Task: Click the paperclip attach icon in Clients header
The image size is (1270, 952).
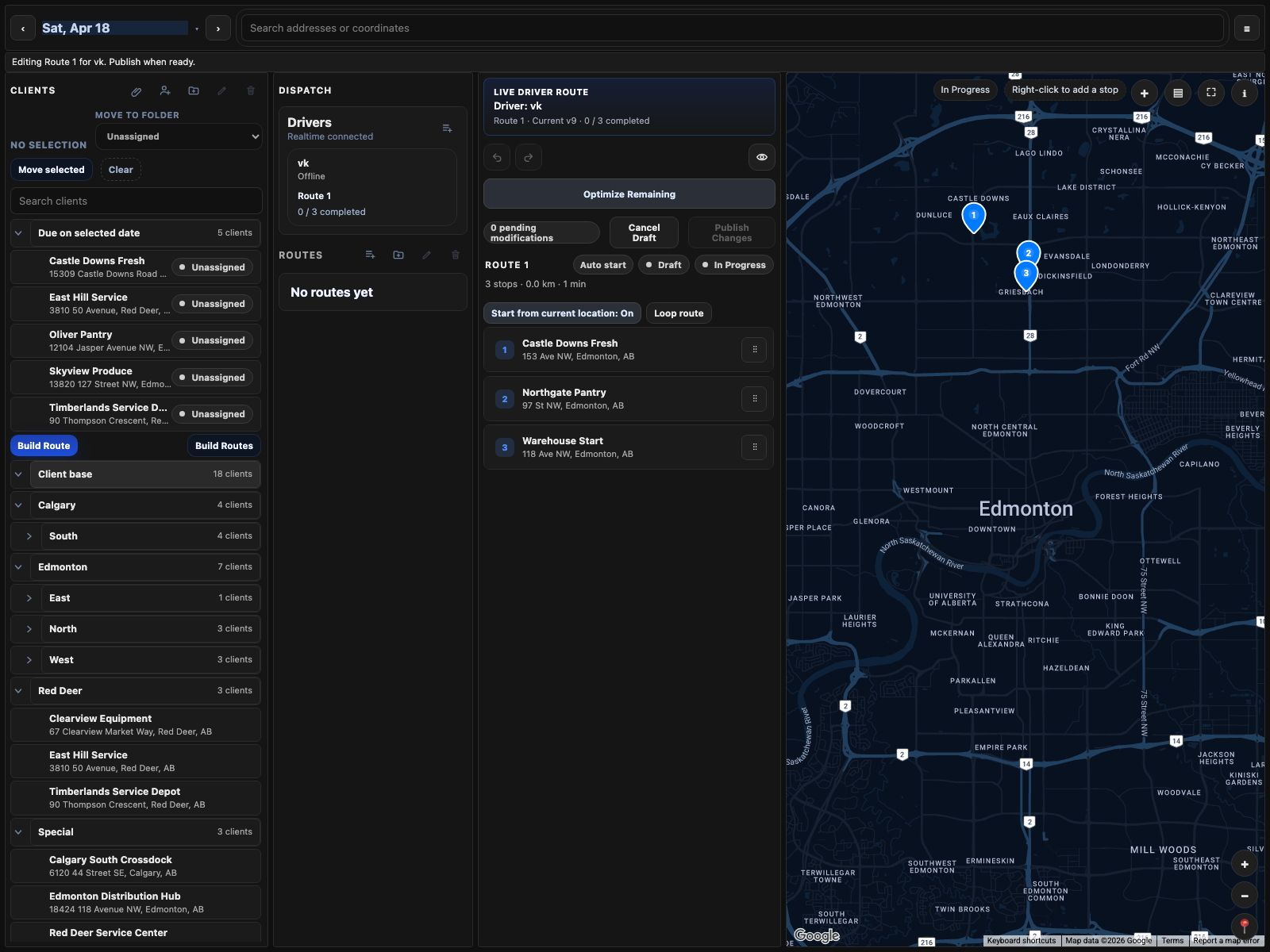Action: [x=137, y=91]
